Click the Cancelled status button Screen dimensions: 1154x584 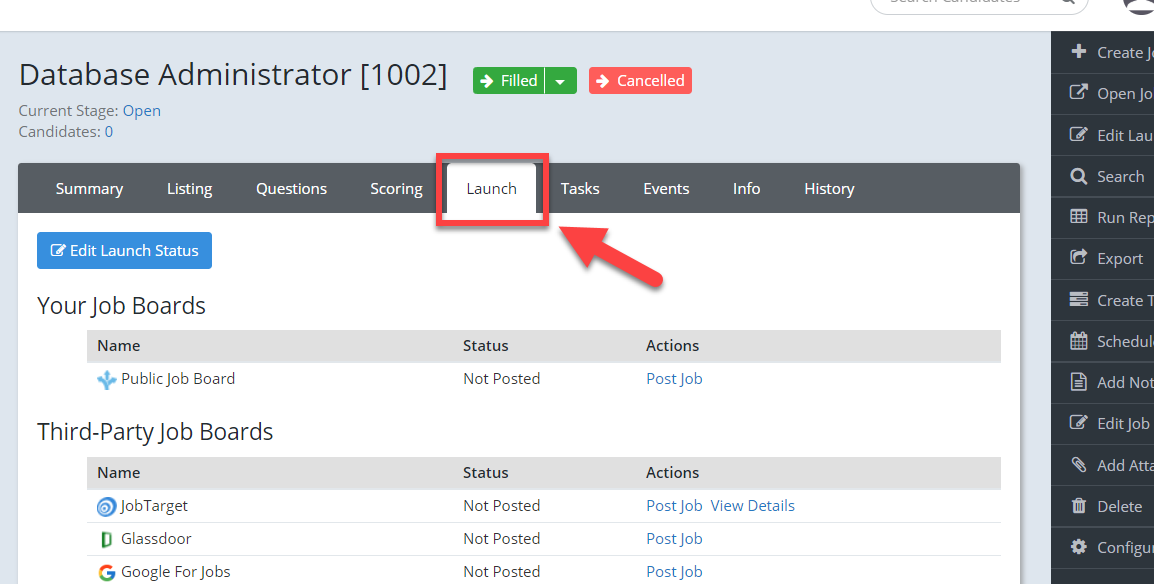pos(640,80)
